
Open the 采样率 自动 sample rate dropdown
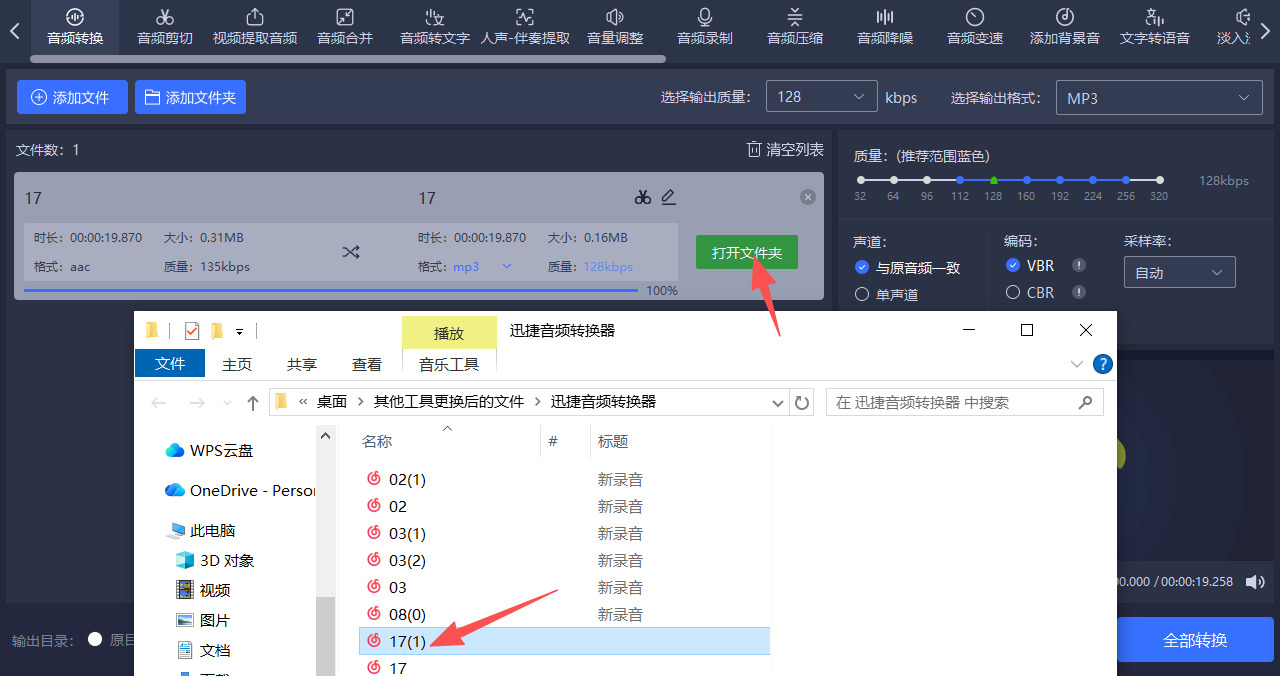pyautogui.click(x=1179, y=271)
